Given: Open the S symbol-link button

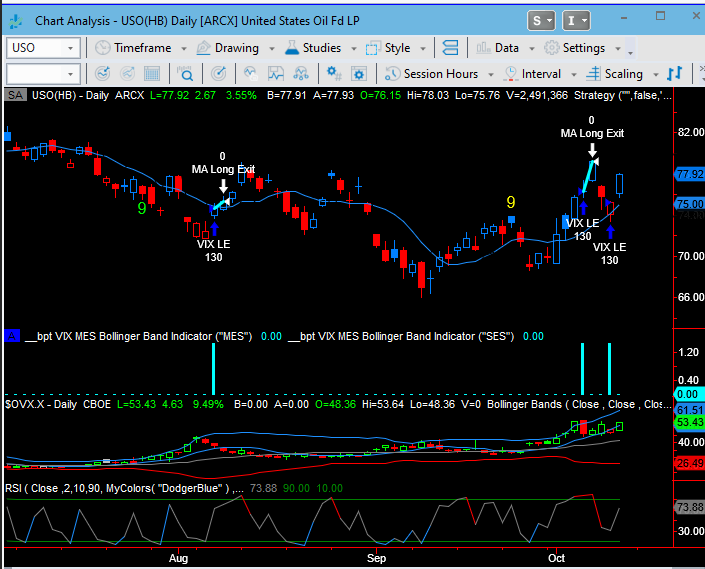Looking at the screenshot, I should pyautogui.click(x=541, y=21).
